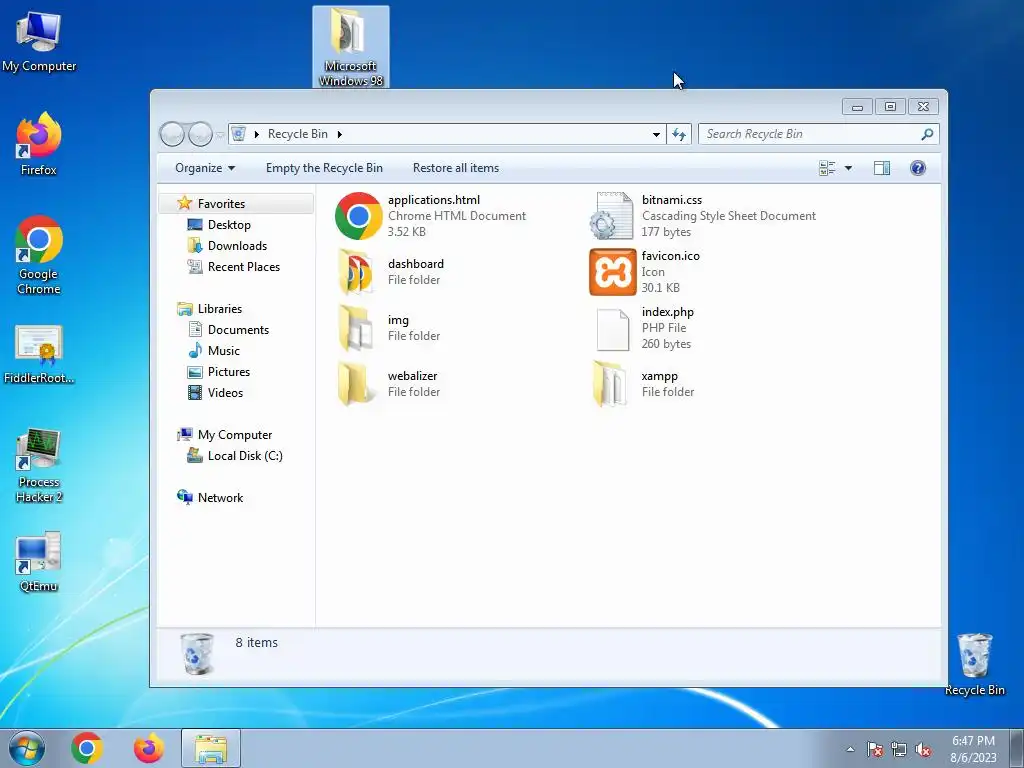Change your view icon button
This screenshot has width=1024, height=768.
click(x=827, y=168)
